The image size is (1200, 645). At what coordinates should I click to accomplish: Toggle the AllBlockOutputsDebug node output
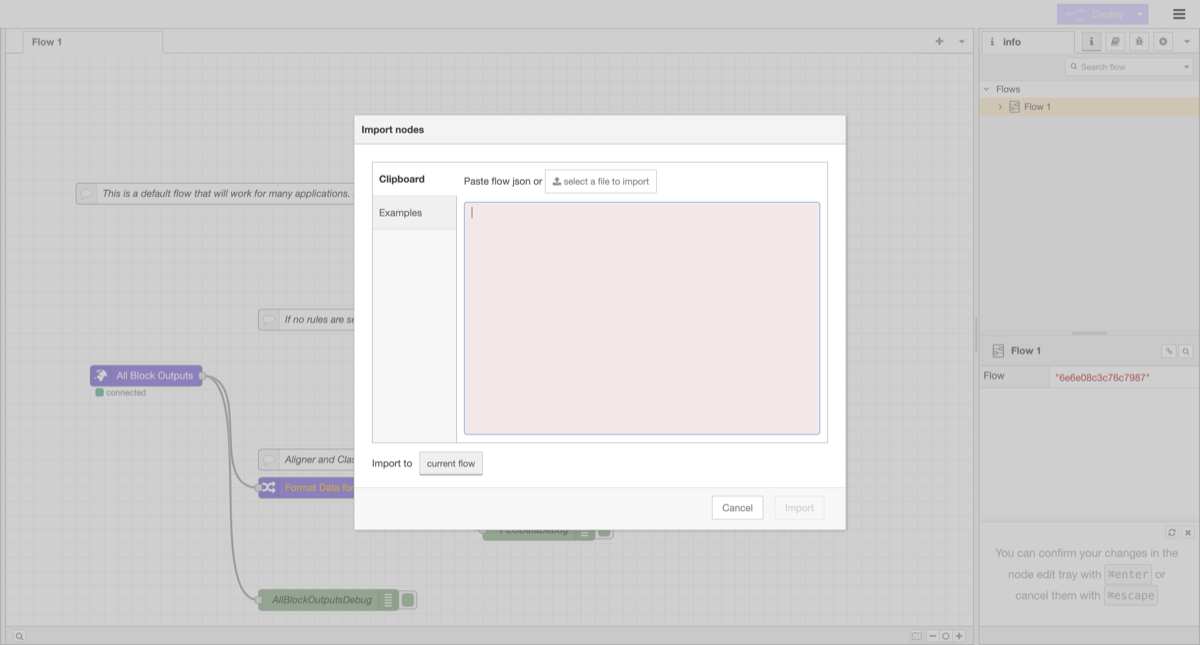tap(406, 599)
